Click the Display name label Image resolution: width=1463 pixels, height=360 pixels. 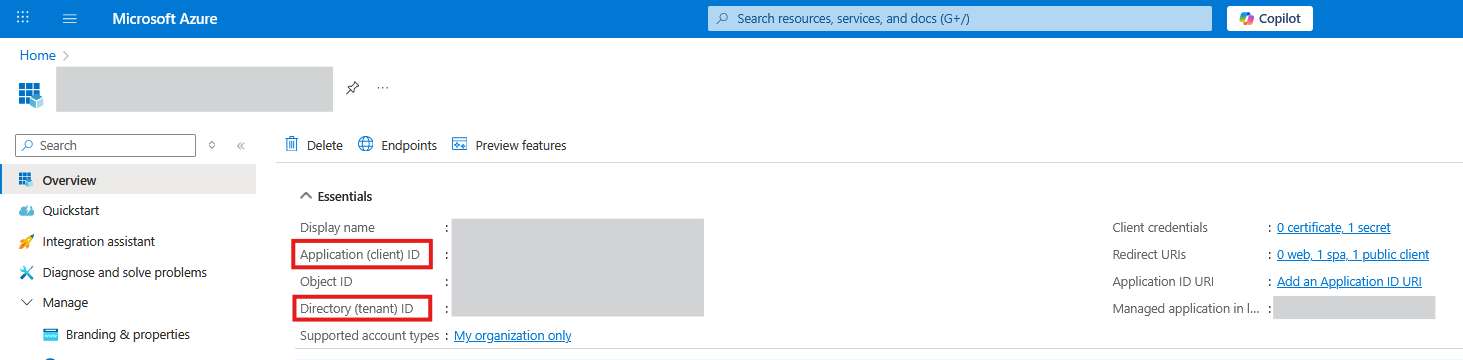point(337,228)
